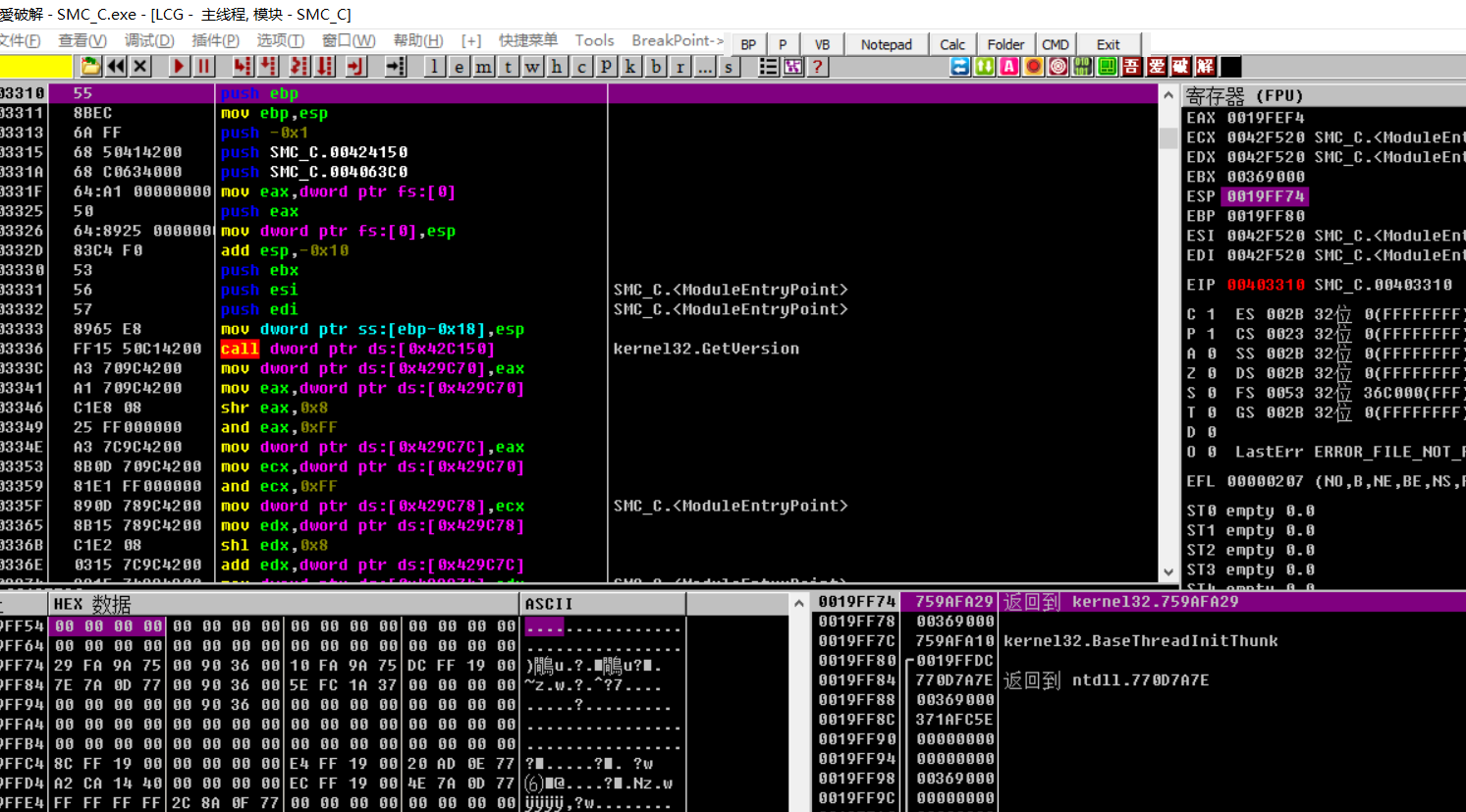Open help with red question mark icon
The height and width of the screenshot is (812, 1466).
coord(818,67)
